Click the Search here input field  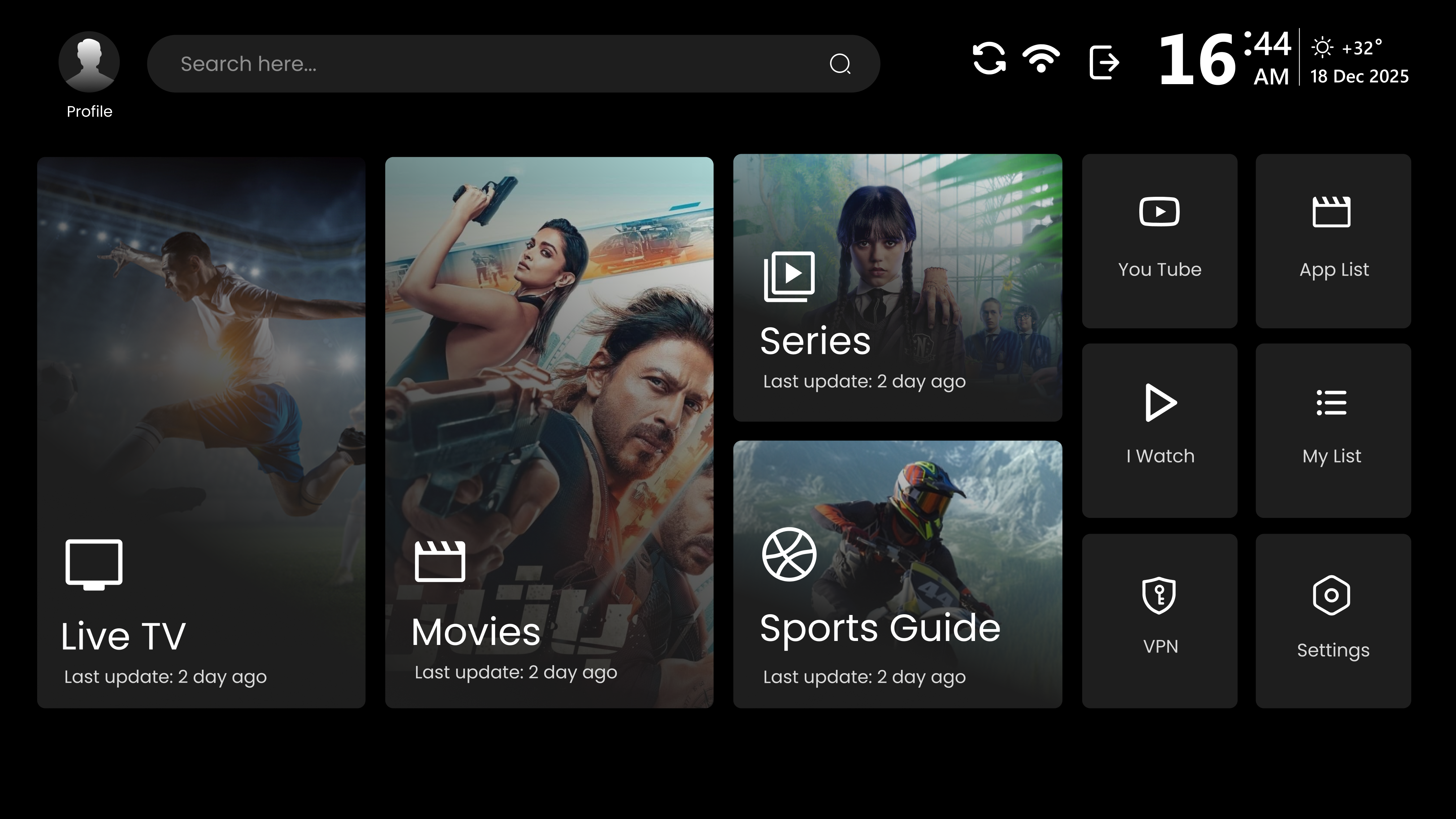486,64
